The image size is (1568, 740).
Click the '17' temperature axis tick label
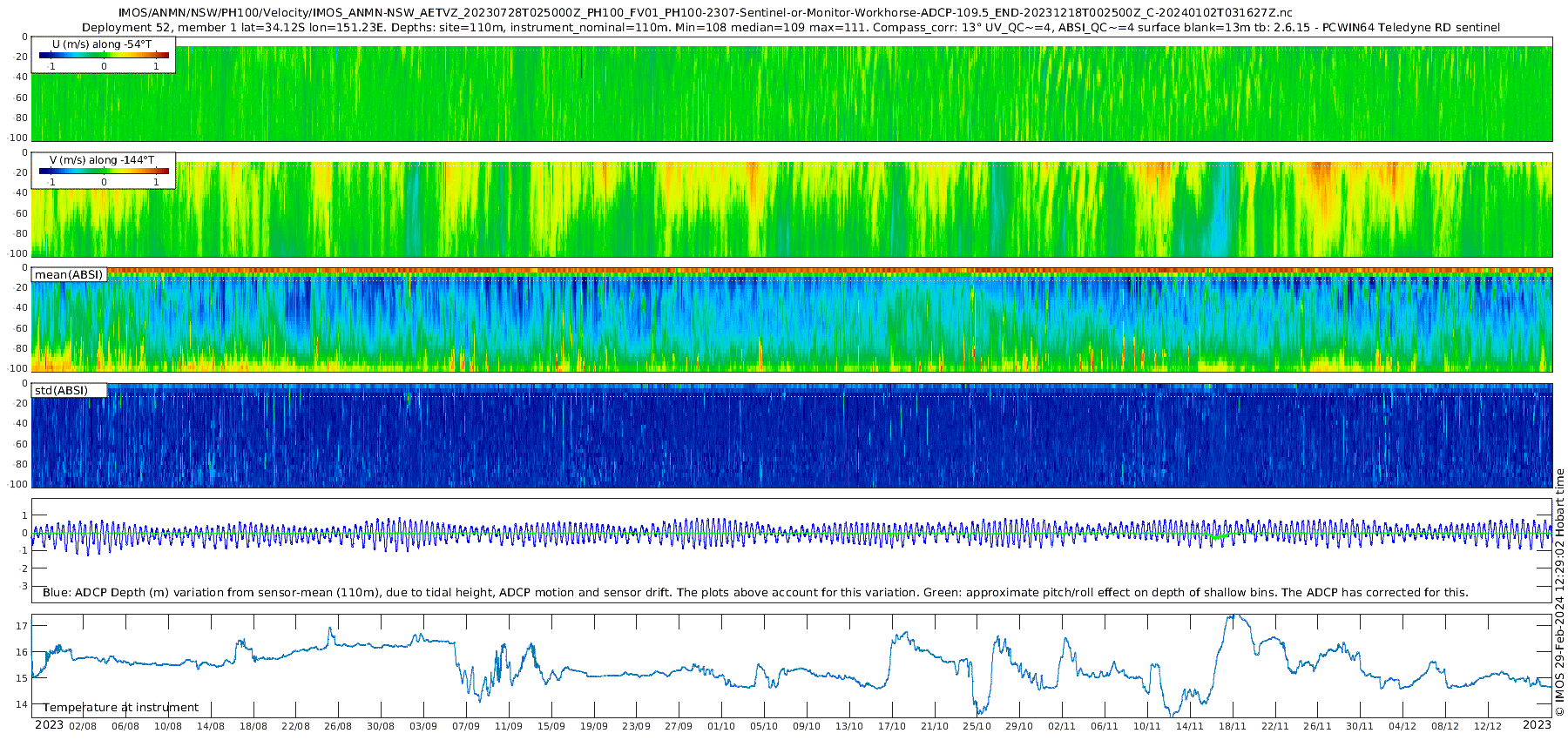point(22,625)
